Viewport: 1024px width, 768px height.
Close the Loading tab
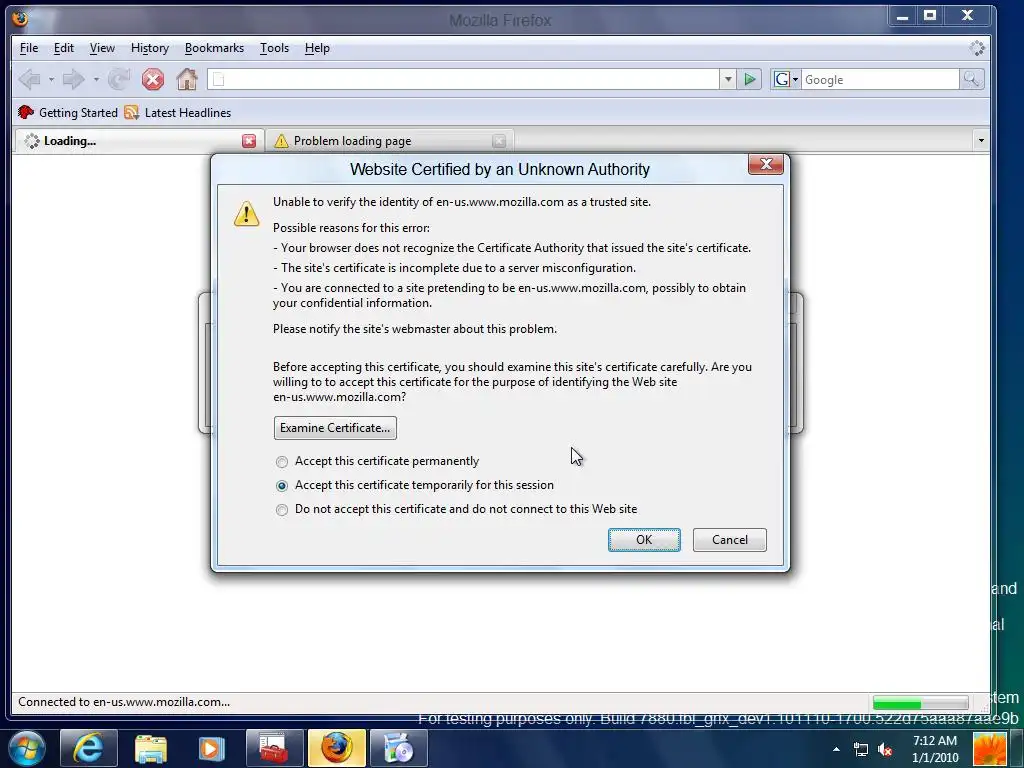[249, 141]
